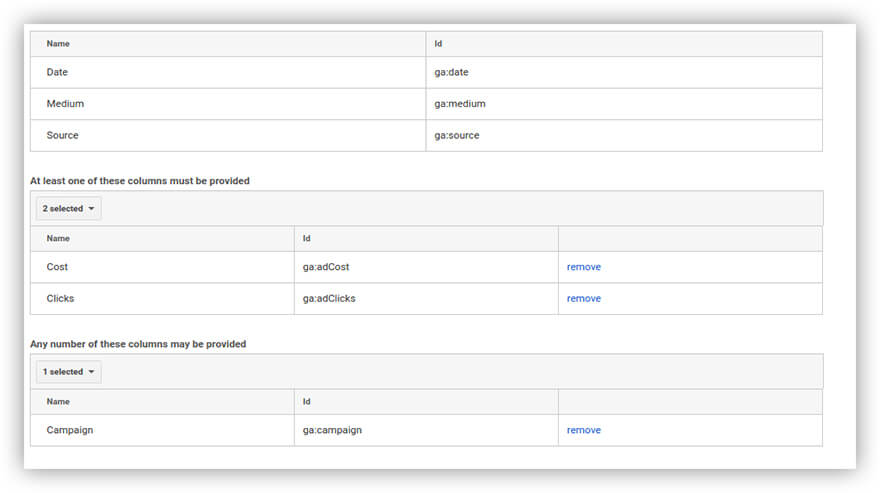Select the Date name cell
The image size is (880, 493).
[57, 72]
